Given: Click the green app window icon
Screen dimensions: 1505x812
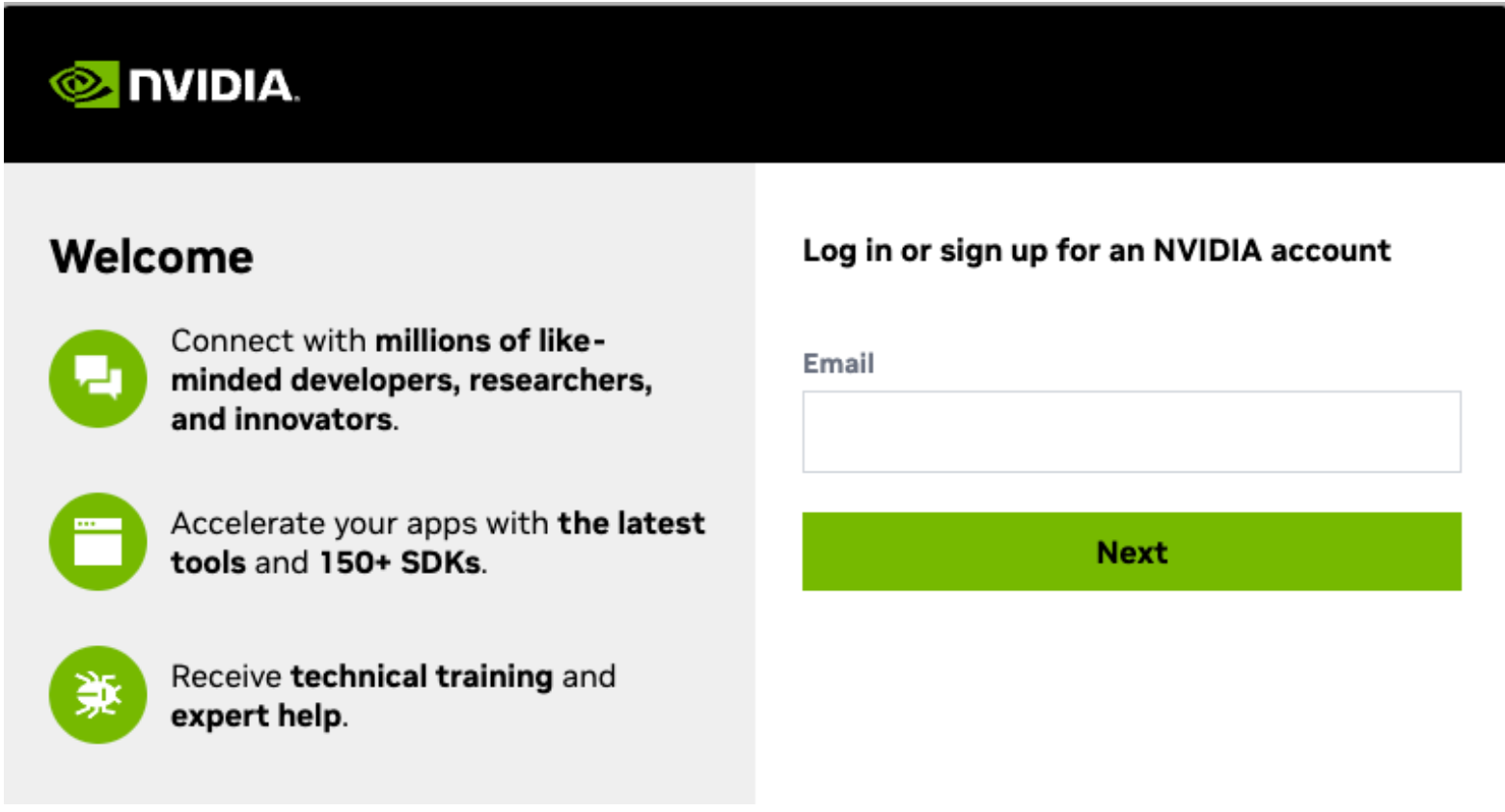Looking at the screenshot, I should pyautogui.click(x=98, y=541).
